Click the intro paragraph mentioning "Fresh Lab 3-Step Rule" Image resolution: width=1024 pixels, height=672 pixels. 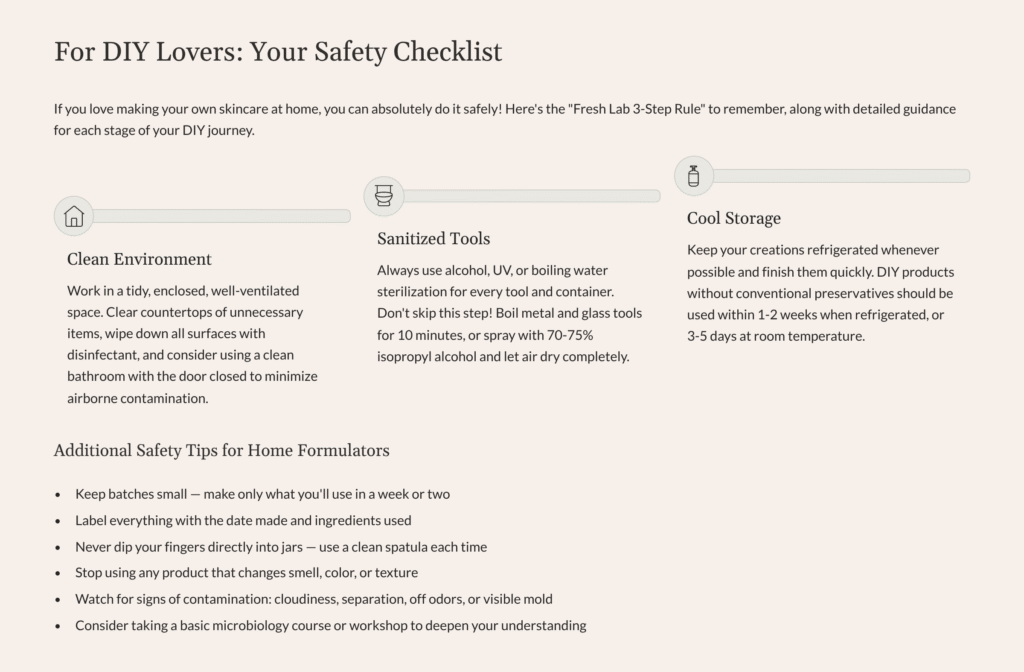click(504, 119)
